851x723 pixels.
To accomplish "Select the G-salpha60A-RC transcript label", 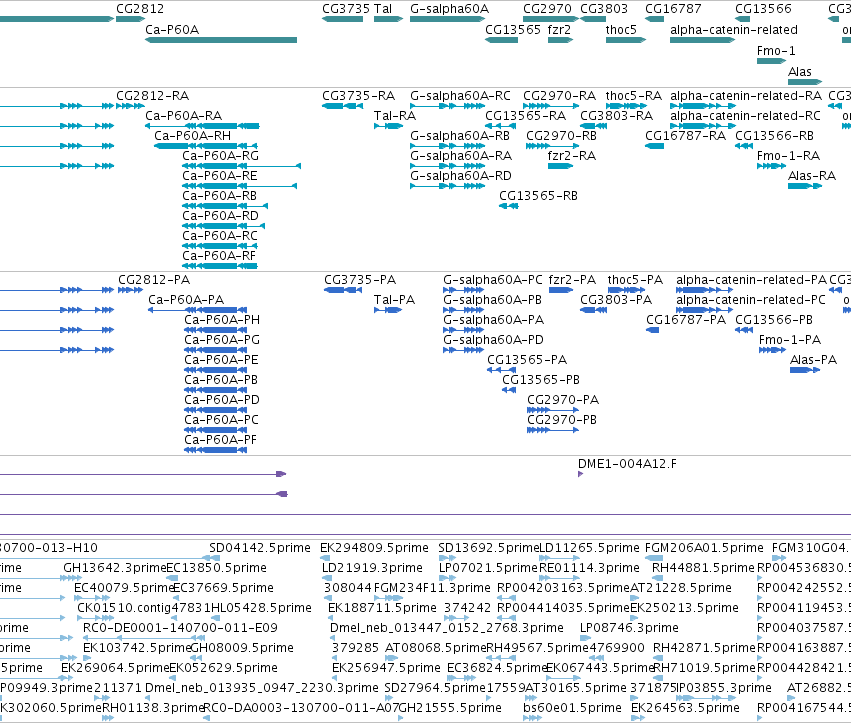I will click(460, 96).
